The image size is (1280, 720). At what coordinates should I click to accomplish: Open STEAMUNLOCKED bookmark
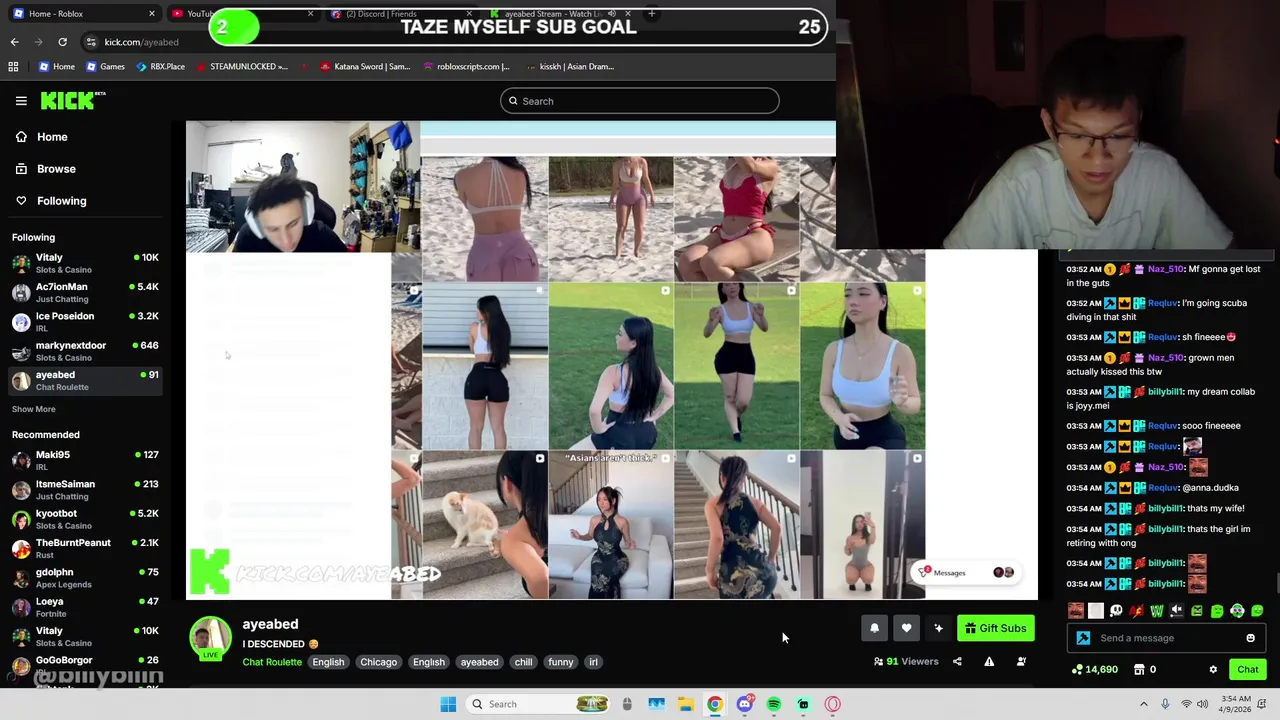coord(241,67)
